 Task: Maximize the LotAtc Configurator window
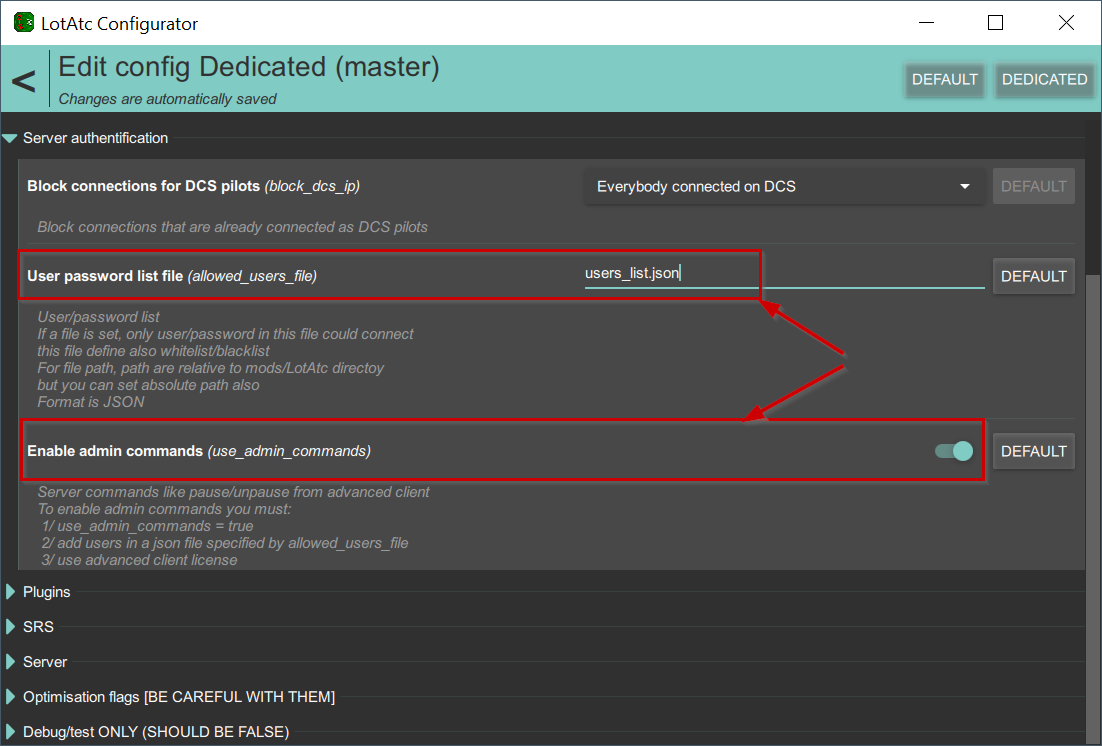click(995, 22)
